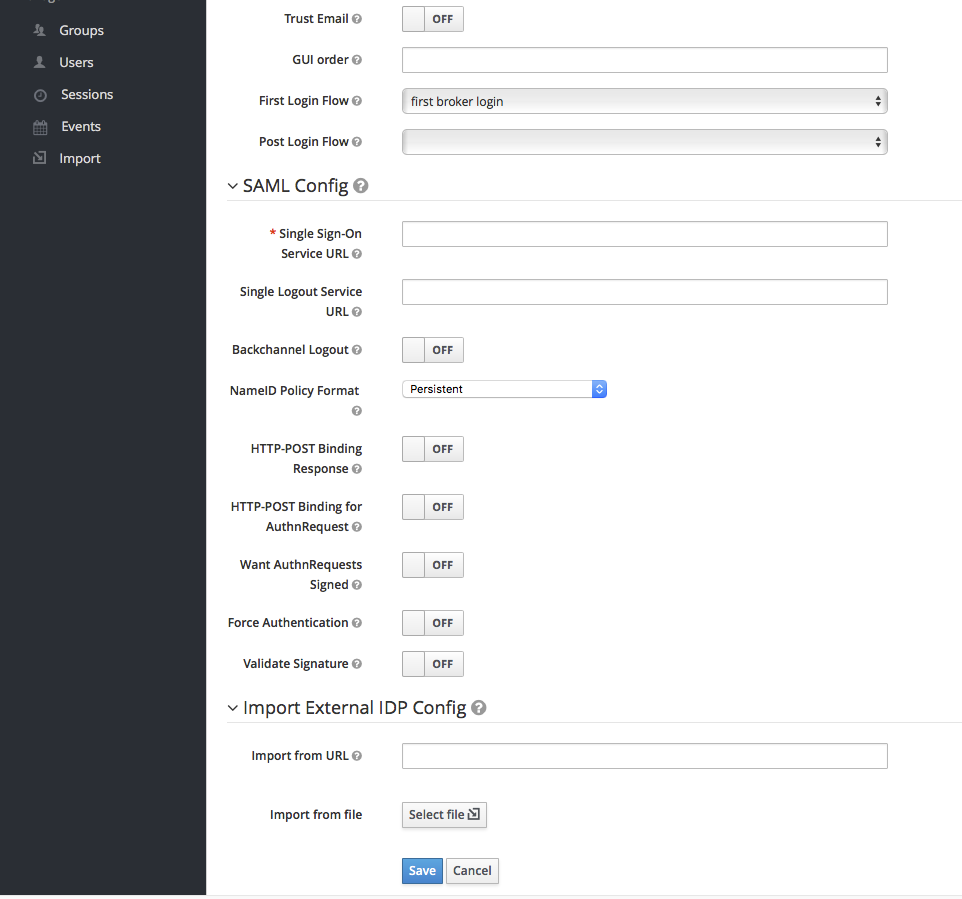Turn on Validate Signature toggle
The height and width of the screenshot is (899, 962).
432,664
